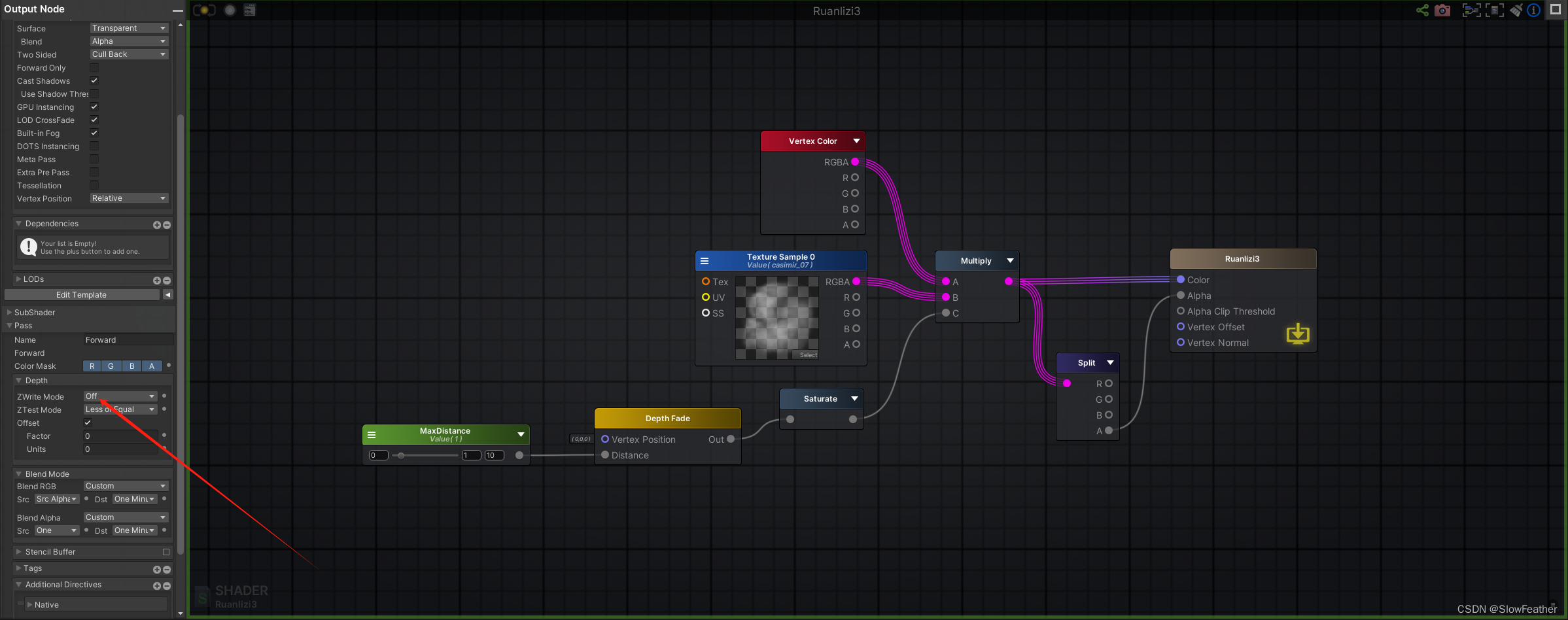This screenshot has width=1568, height=620.
Task: Toggle Cast Shadows checkbox
Action: (x=94, y=80)
